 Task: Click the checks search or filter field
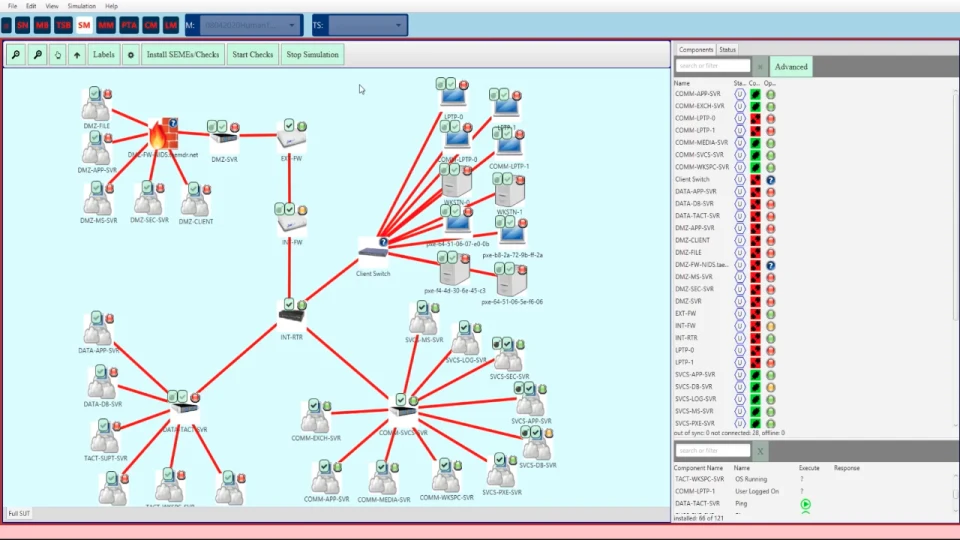tap(713, 451)
